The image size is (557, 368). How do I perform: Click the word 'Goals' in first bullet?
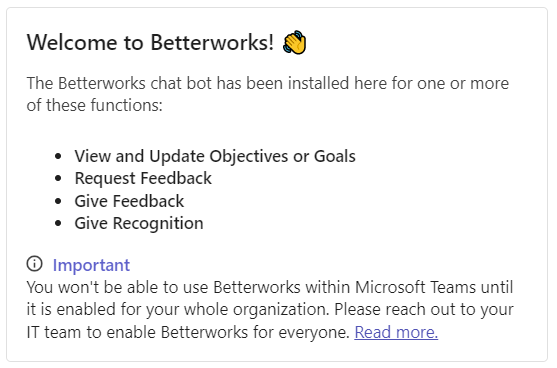click(335, 156)
